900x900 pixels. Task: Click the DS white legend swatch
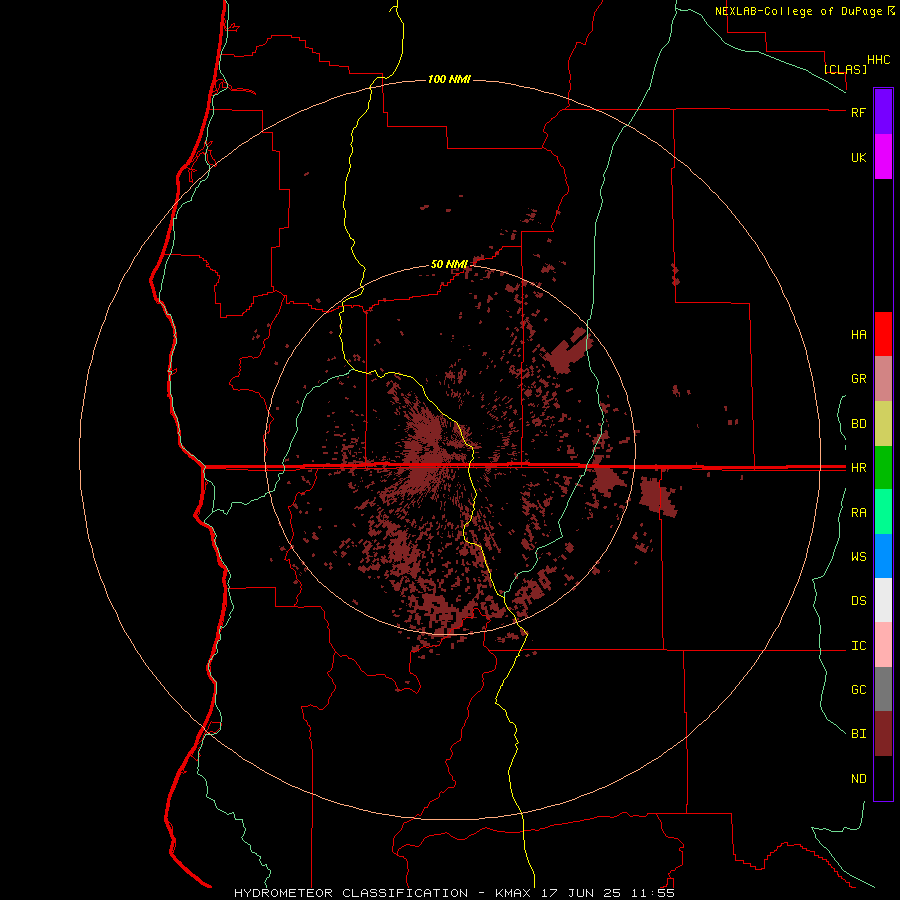(x=883, y=600)
